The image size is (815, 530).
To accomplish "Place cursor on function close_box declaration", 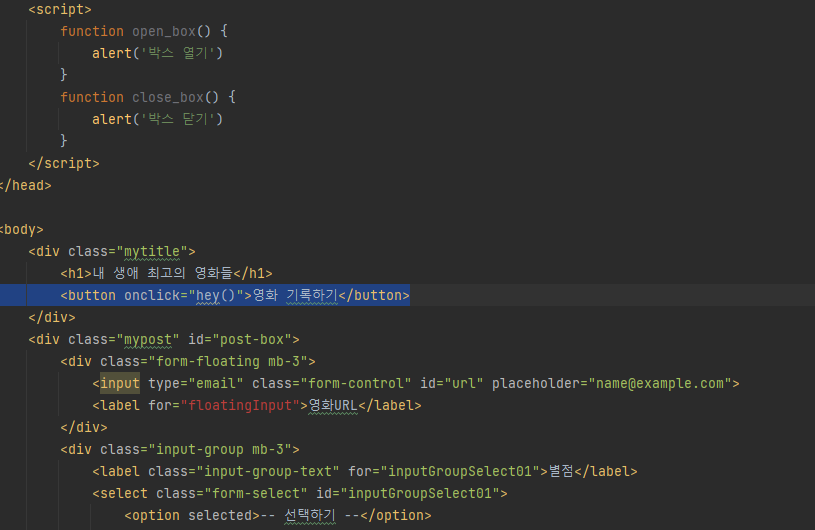I will (x=148, y=97).
